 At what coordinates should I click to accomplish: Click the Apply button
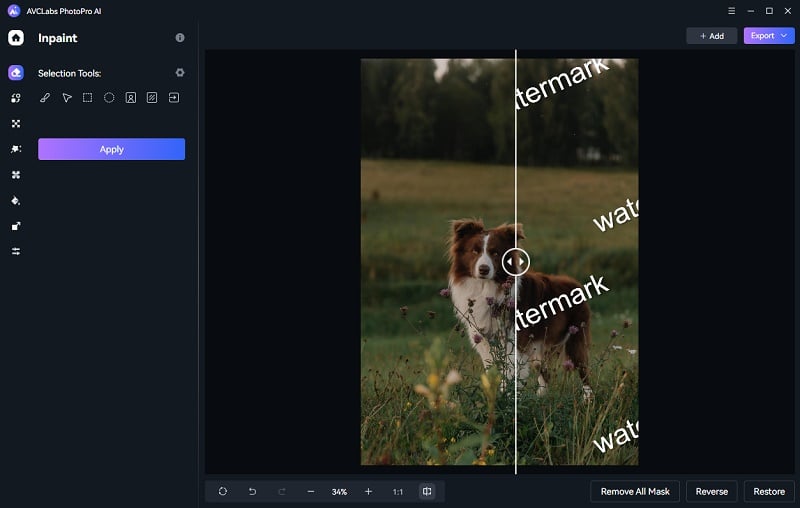[111, 149]
